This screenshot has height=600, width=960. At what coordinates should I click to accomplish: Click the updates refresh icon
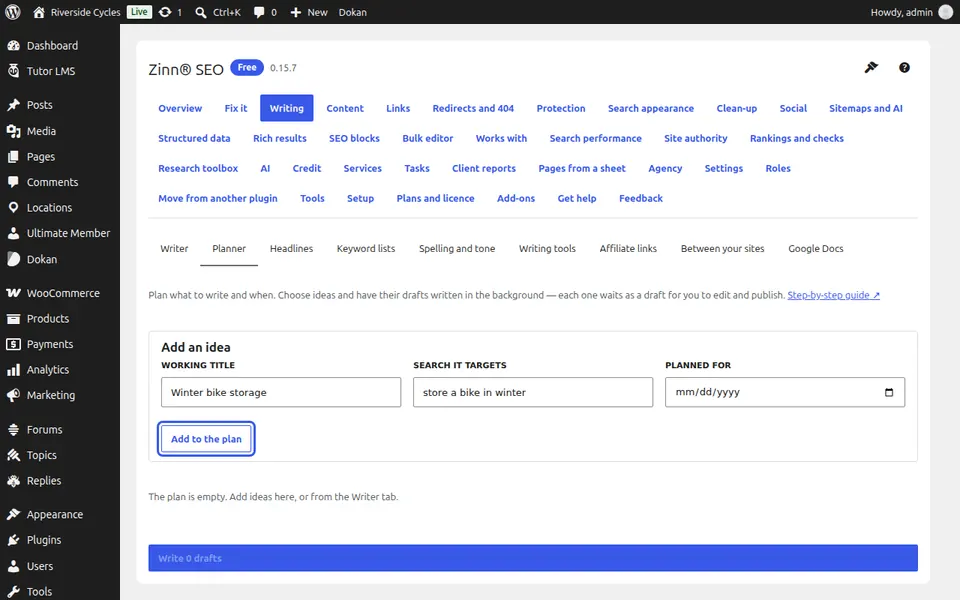click(x=165, y=12)
